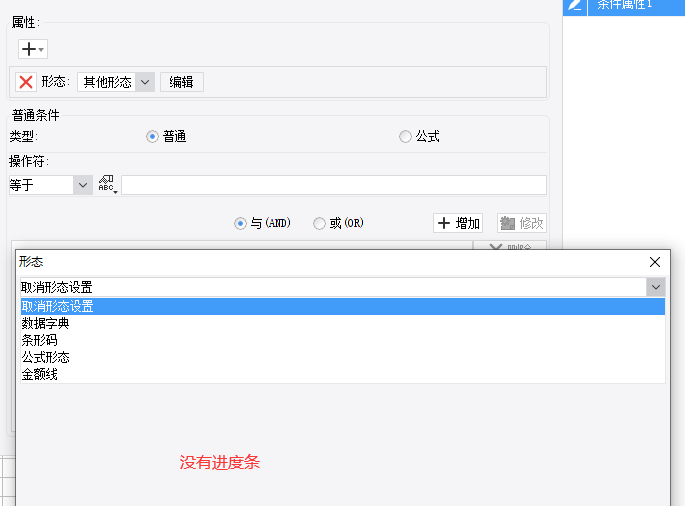Image resolution: width=685 pixels, height=506 pixels.
Task: Choose the 与(AND) radio option
Action: pyautogui.click(x=240, y=223)
